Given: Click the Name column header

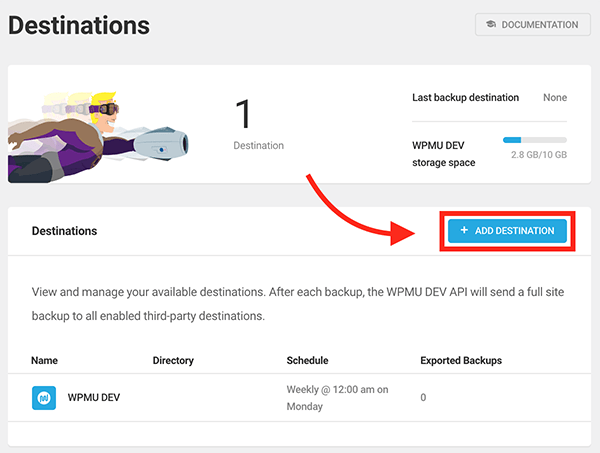Looking at the screenshot, I should [45, 360].
